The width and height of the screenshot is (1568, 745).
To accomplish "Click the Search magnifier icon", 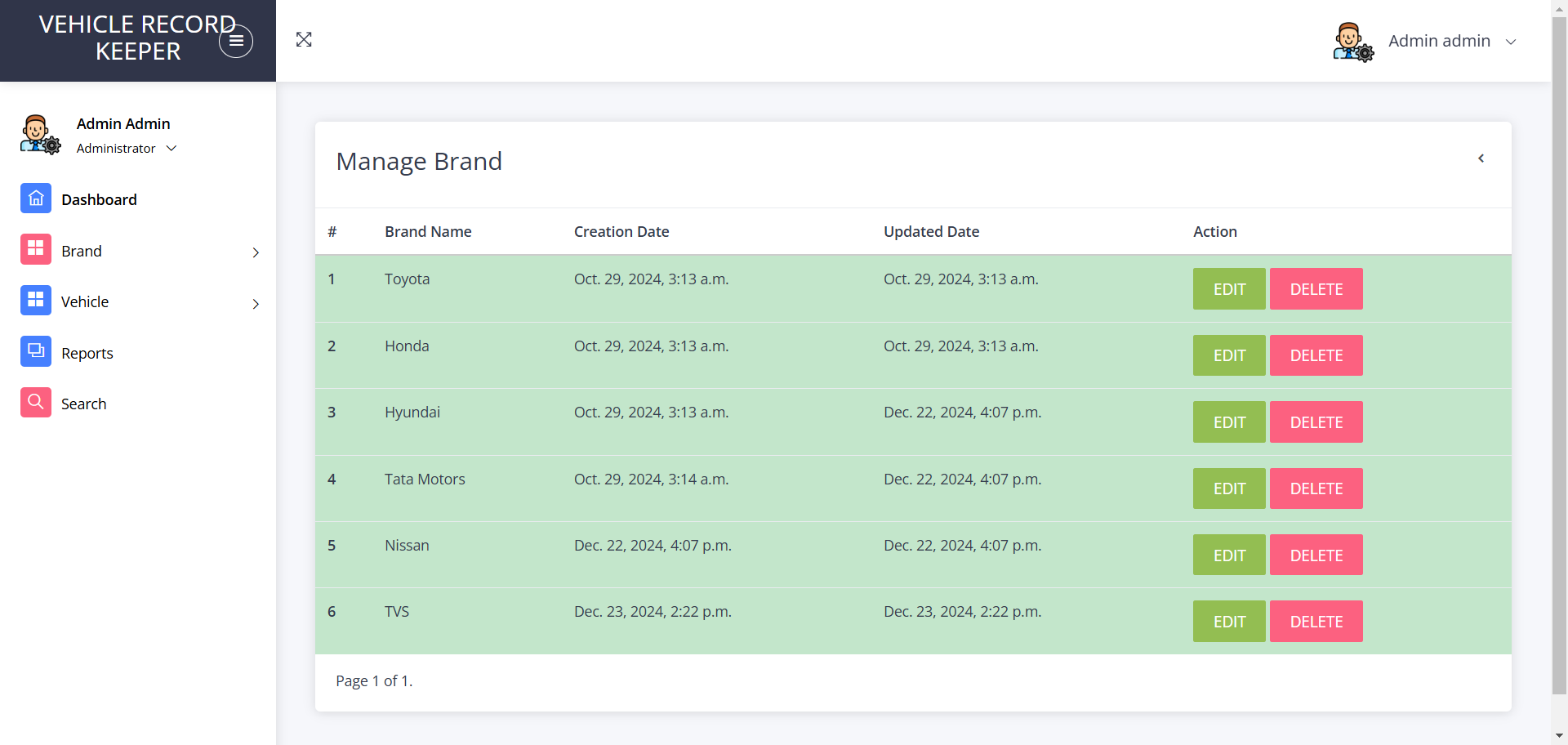I will pyautogui.click(x=36, y=402).
